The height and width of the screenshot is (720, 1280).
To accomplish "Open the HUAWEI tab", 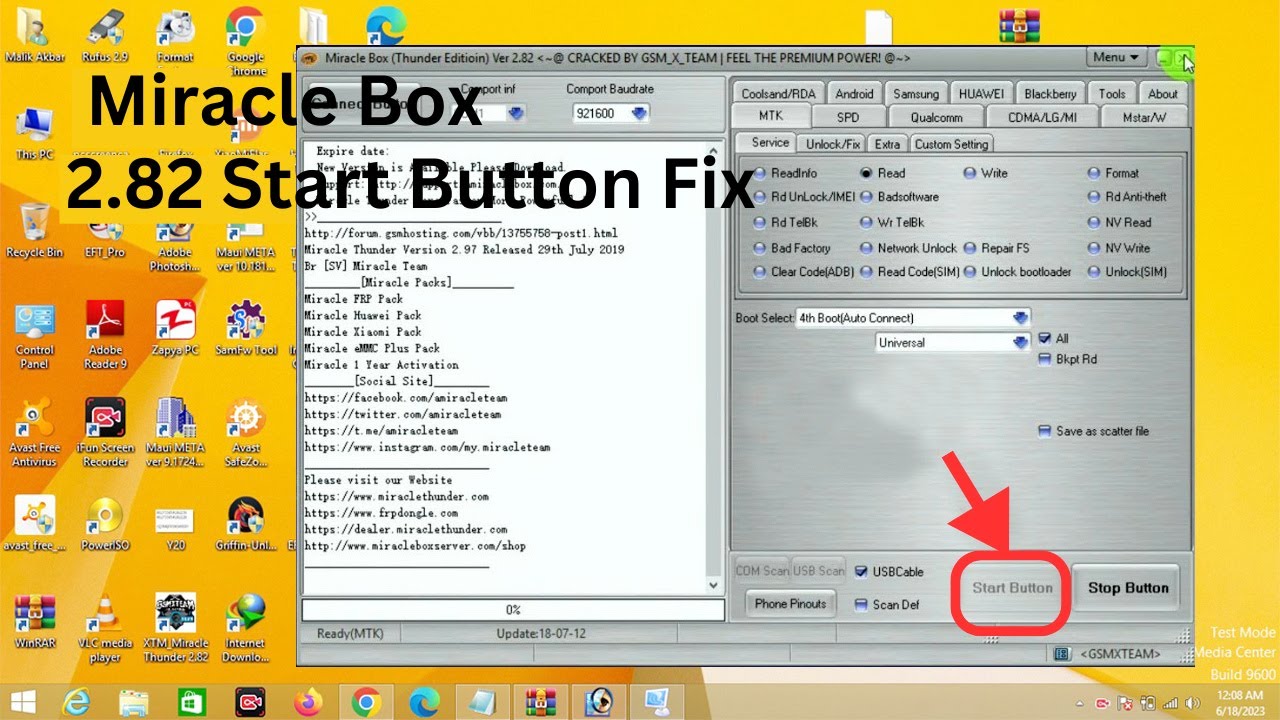I will click(x=981, y=94).
